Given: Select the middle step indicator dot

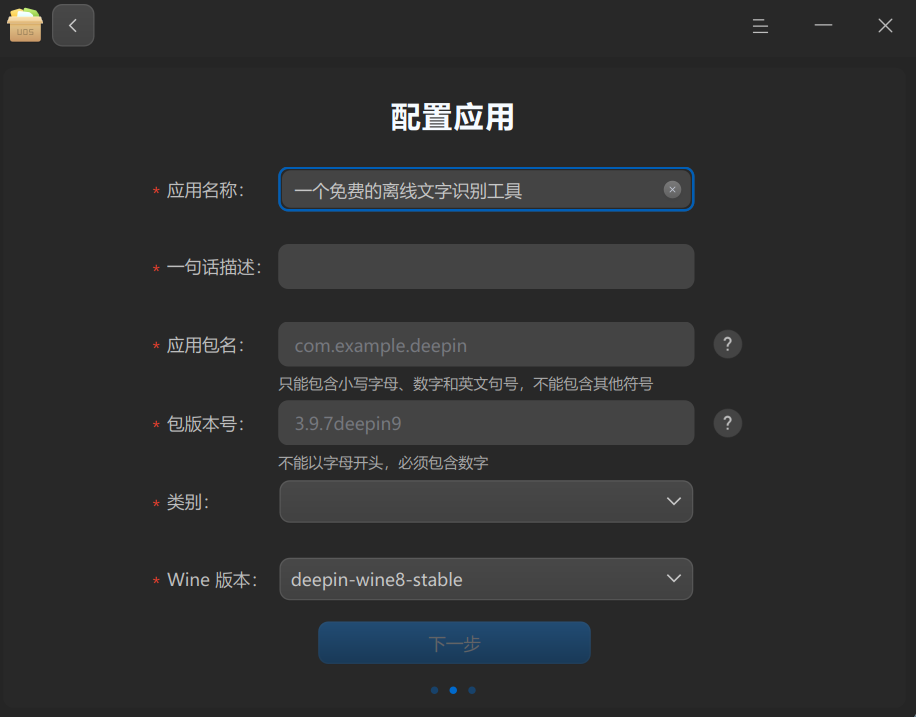Looking at the screenshot, I should (x=453, y=690).
